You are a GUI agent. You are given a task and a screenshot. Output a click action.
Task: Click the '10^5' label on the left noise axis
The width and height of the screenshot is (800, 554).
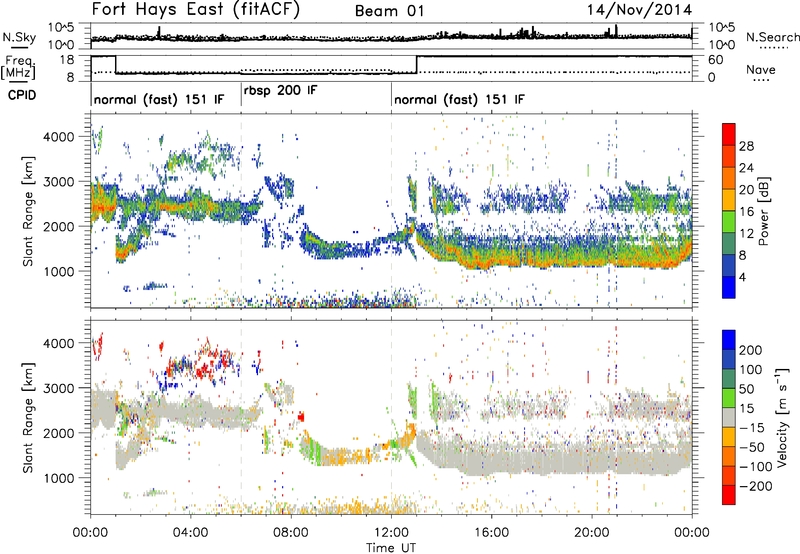(x=61, y=28)
